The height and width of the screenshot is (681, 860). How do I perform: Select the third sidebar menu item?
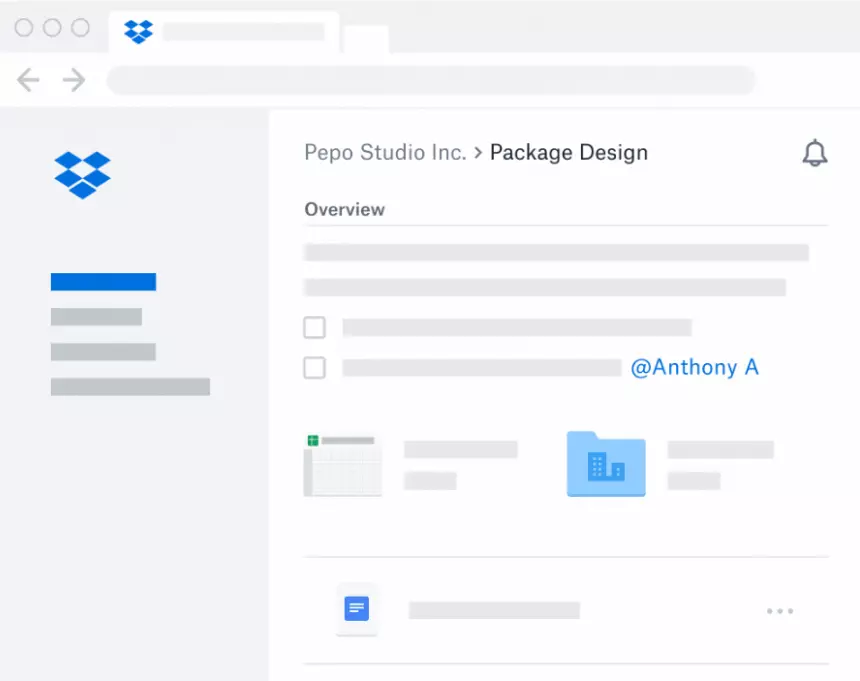coord(103,352)
